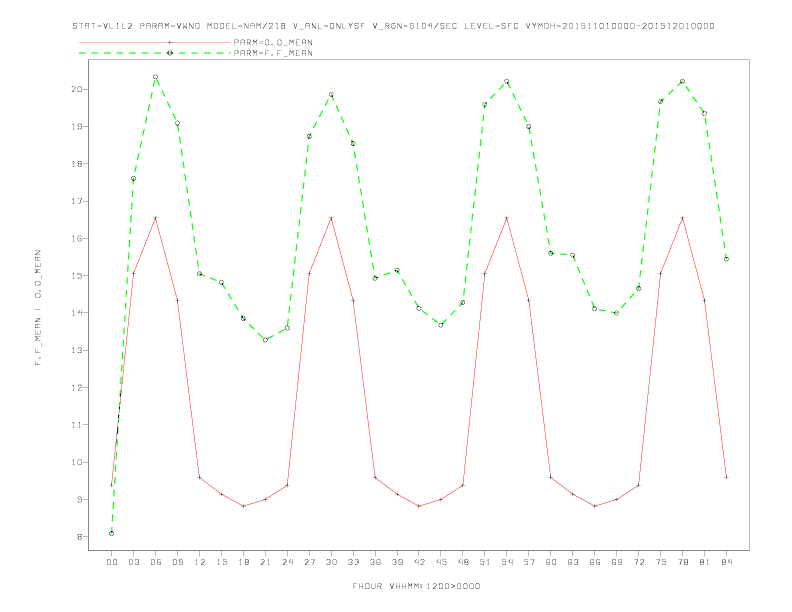Click the FHOUR VHHMM:1200>0000 x-axis title

416,586
